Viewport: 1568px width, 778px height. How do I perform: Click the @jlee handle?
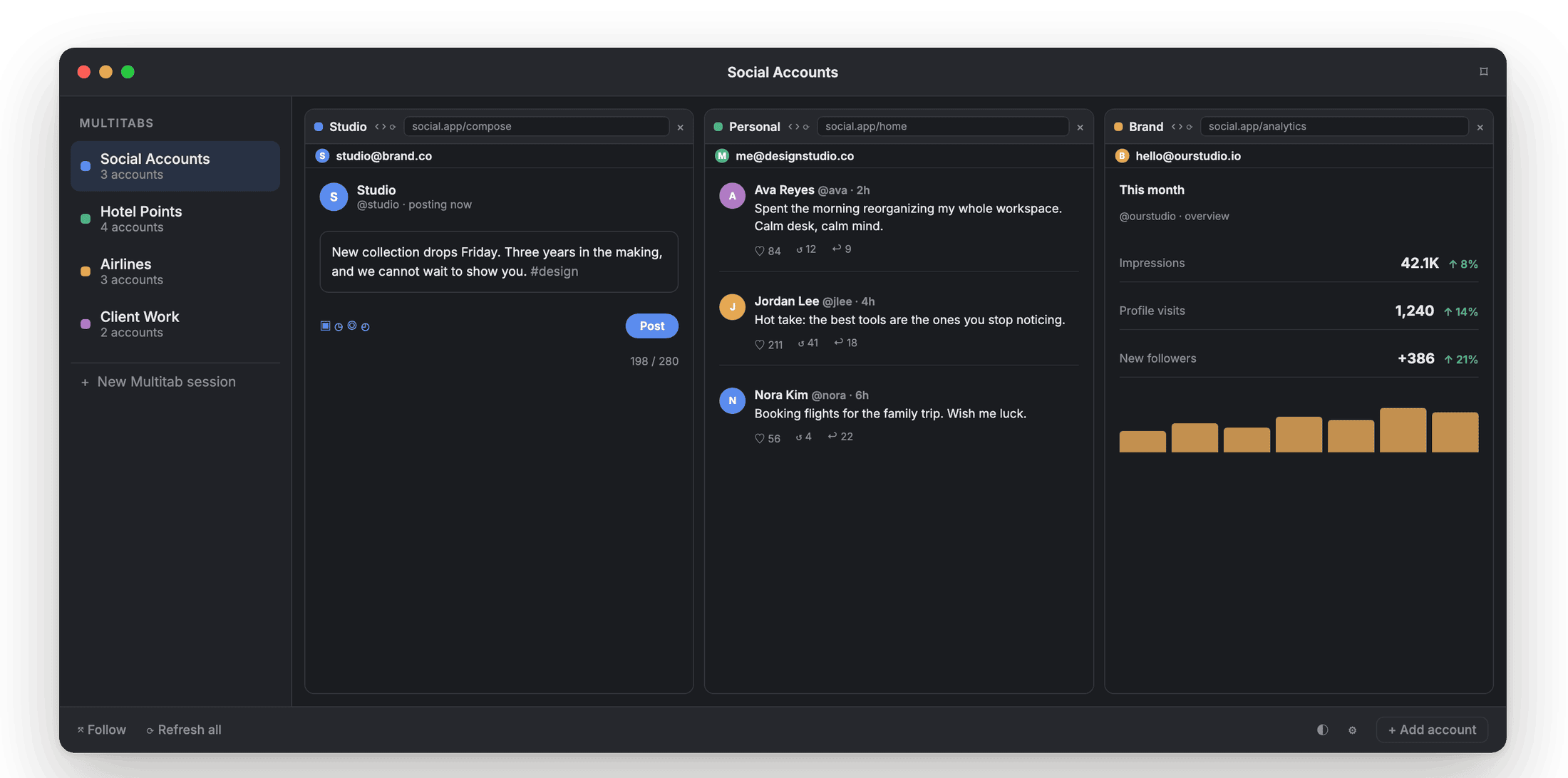coord(837,301)
